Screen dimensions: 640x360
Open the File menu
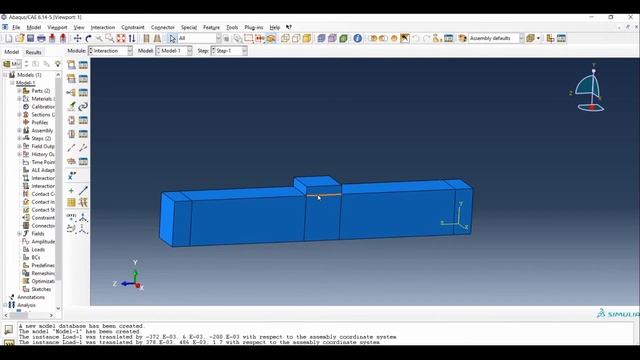(16, 27)
